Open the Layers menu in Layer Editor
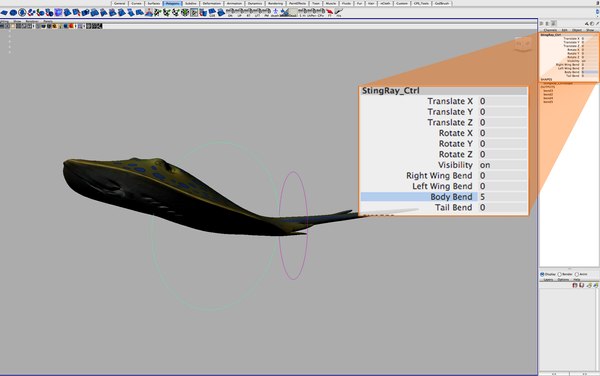The height and width of the screenshot is (376, 600). [x=548, y=280]
